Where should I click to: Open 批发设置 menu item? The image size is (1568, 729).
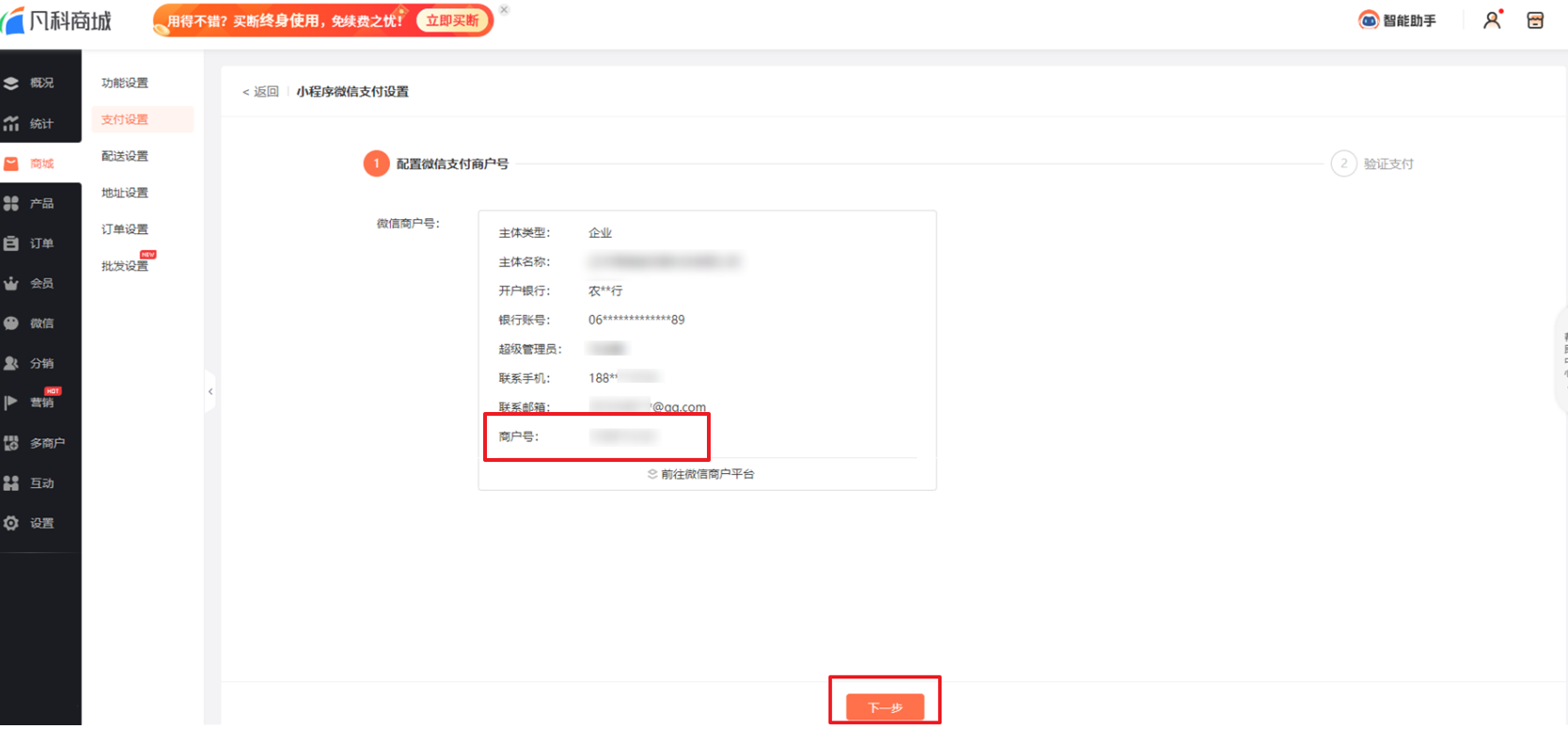pos(125,266)
